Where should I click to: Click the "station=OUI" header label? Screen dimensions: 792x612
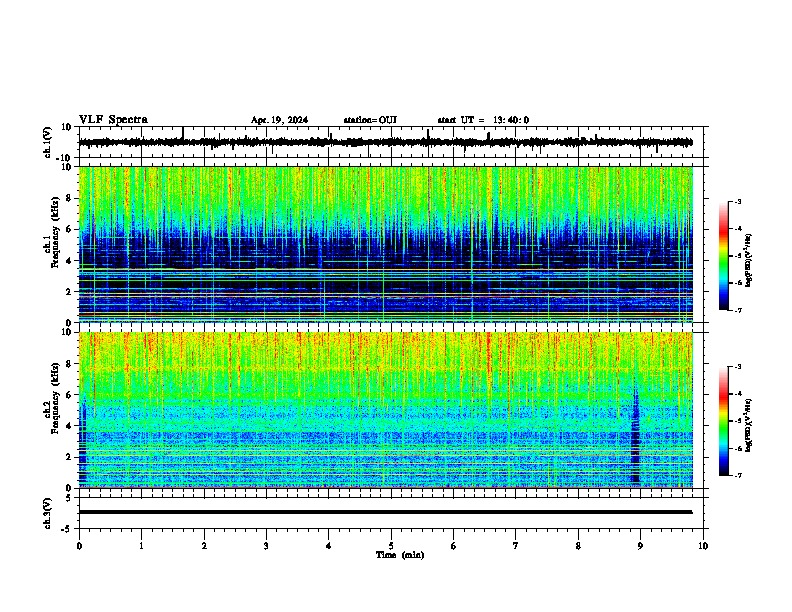coord(370,120)
